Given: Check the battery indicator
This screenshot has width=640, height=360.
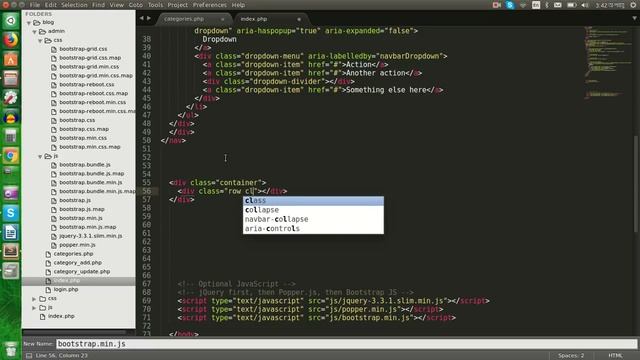Looking at the screenshot, I should click(x=572, y=5).
